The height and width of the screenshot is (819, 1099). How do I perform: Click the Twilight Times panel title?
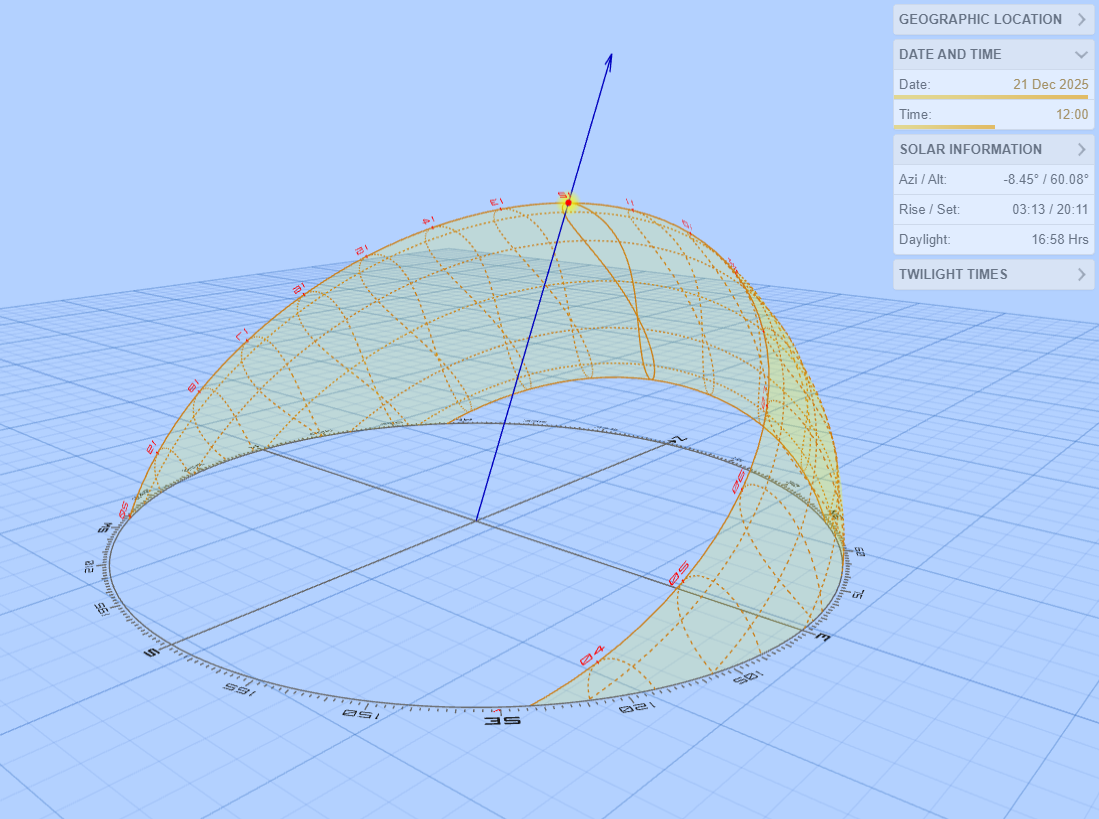click(x=953, y=274)
